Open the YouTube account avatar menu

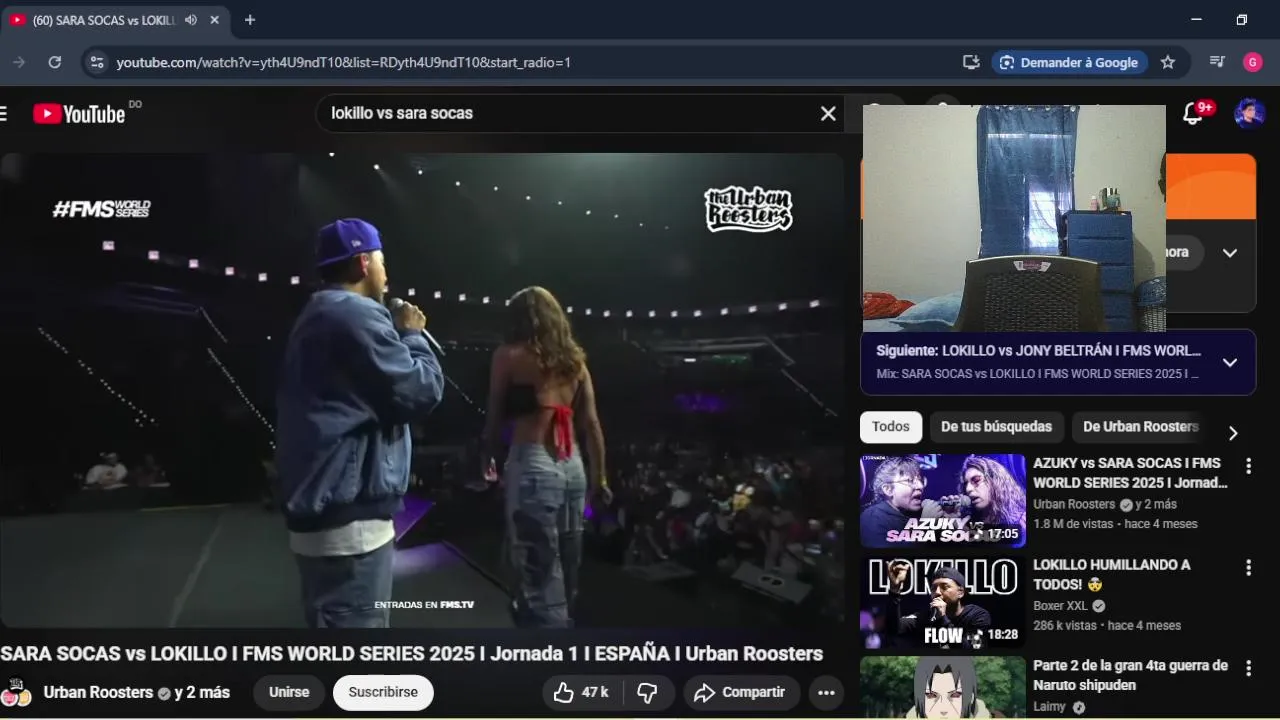pos(1250,114)
